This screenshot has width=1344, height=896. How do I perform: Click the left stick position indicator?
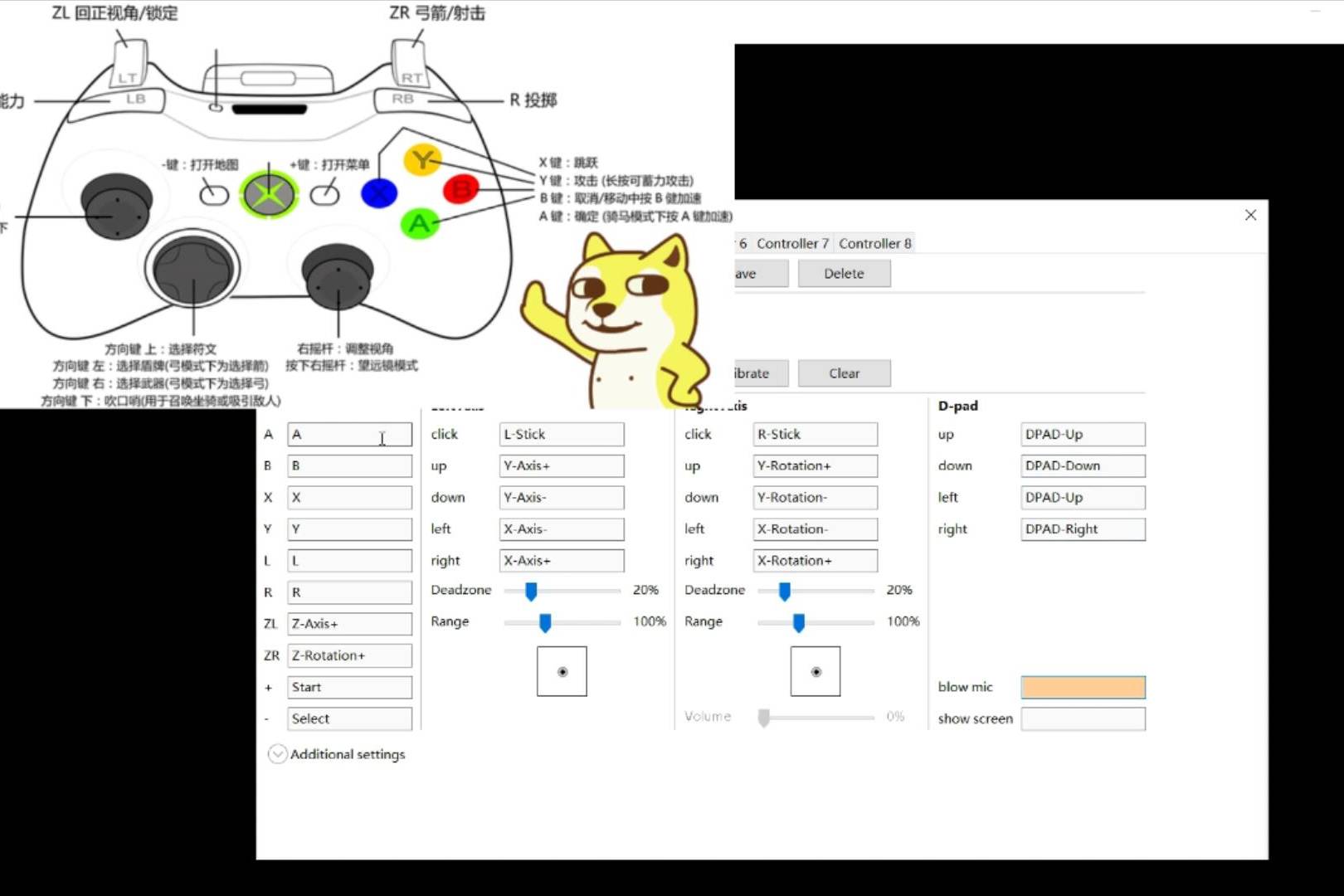(562, 671)
